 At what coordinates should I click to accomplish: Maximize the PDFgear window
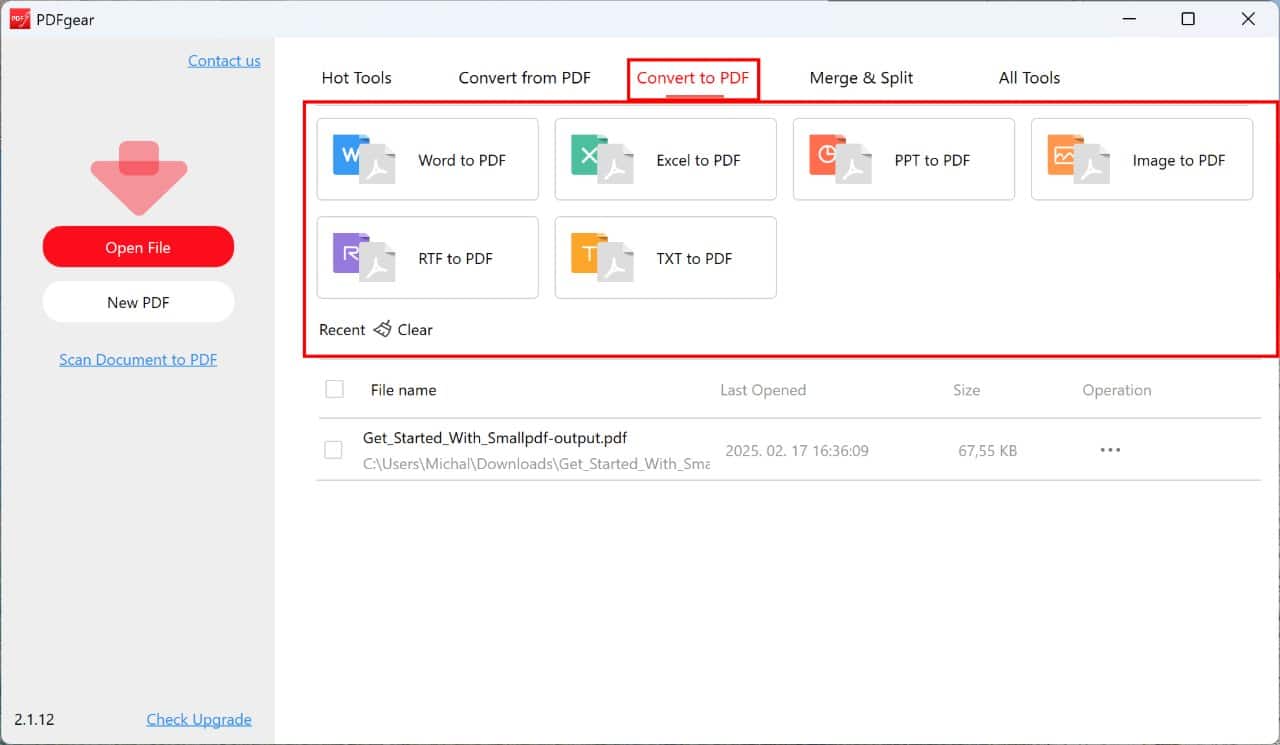tap(1188, 19)
